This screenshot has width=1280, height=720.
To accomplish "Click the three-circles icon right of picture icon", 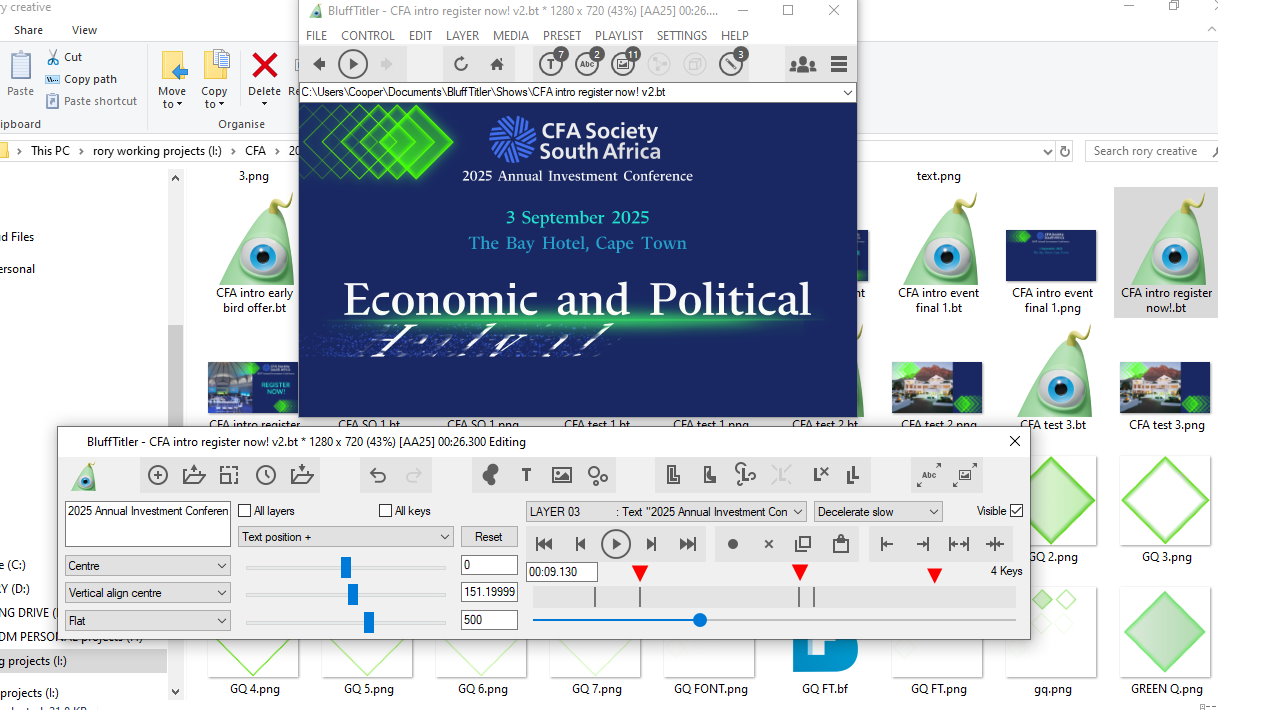I will (598, 476).
